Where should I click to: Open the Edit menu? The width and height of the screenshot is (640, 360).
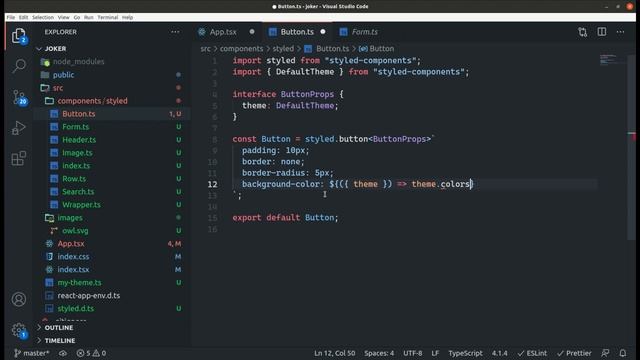[x=24, y=17]
